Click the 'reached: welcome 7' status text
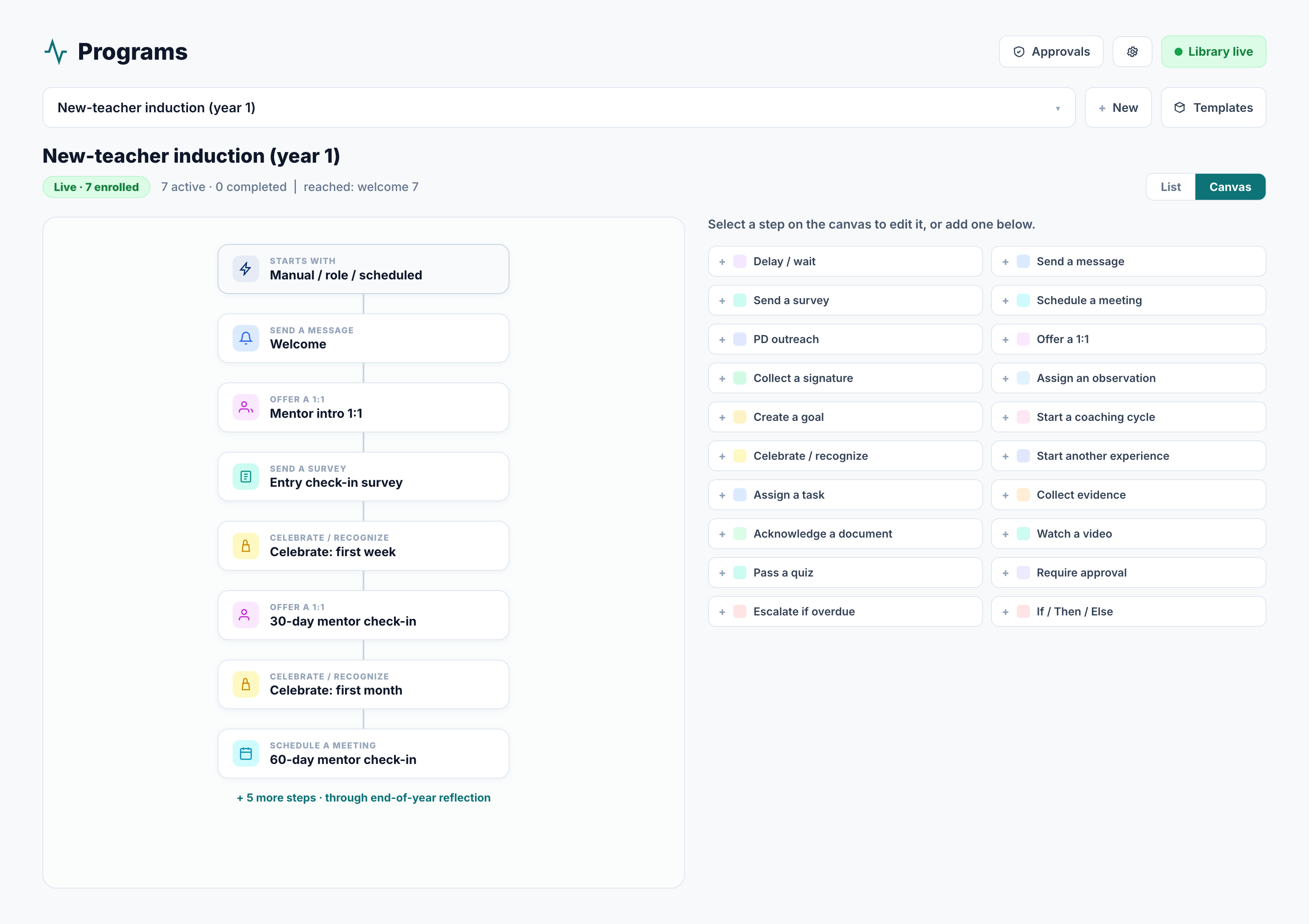1309x924 pixels. pyautogui.click(x=361, y=187)
